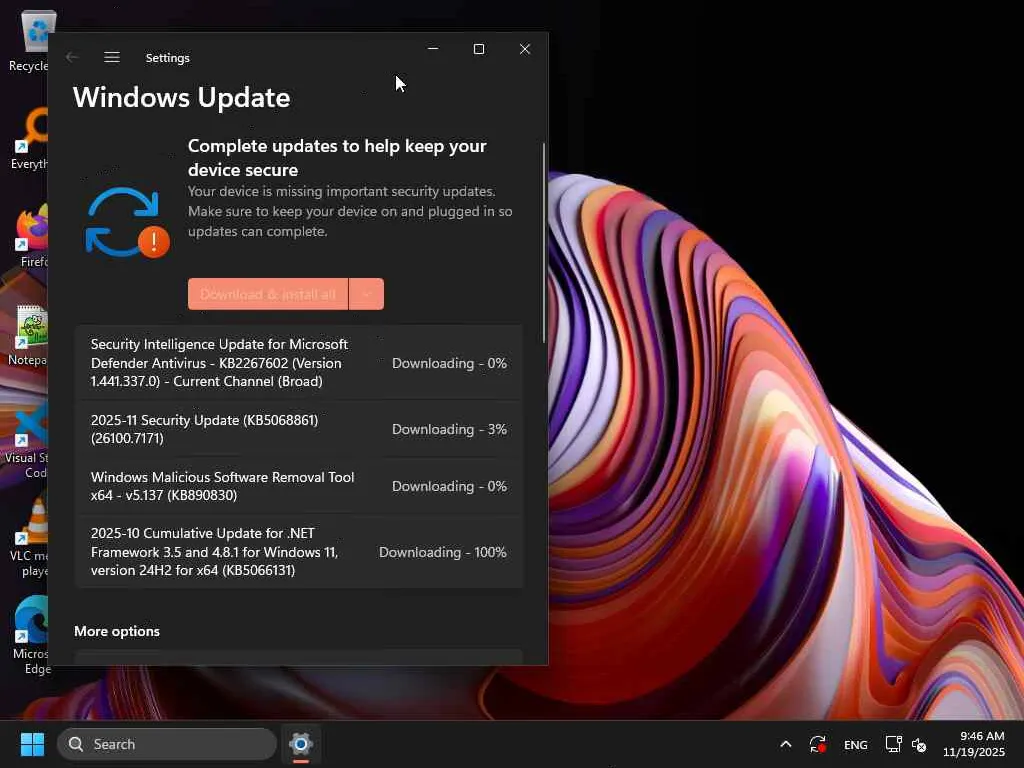This screenshot has width=1024, height=768.
Task: Select the Microsoft Edge desktop shortcut
Action: pos(30,635)
